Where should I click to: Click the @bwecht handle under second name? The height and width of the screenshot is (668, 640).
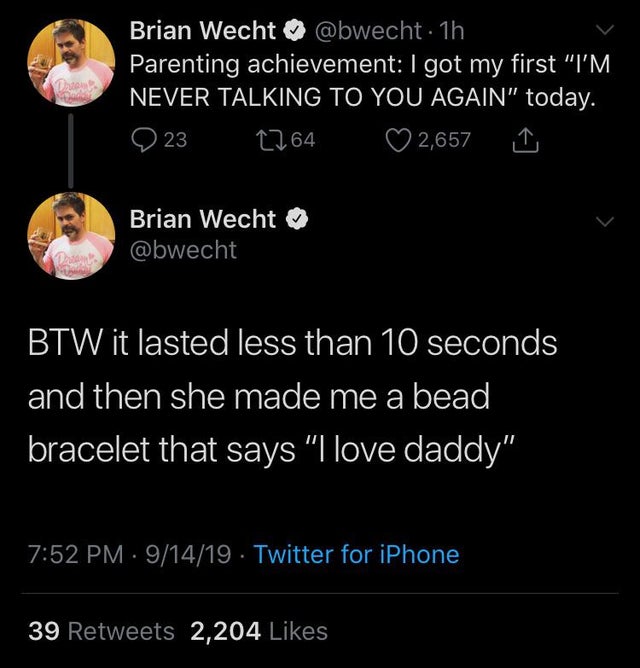(x=183, y=249)
